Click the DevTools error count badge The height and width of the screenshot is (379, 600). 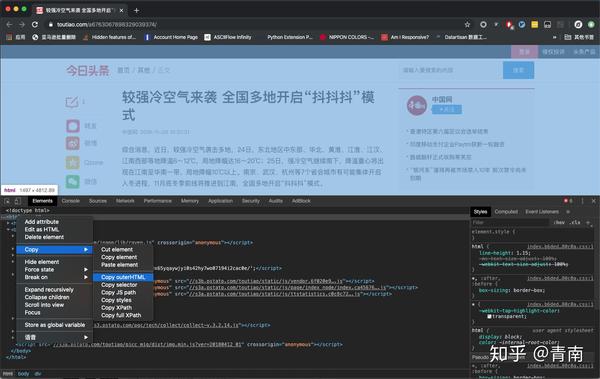click(x=568, y=201)
